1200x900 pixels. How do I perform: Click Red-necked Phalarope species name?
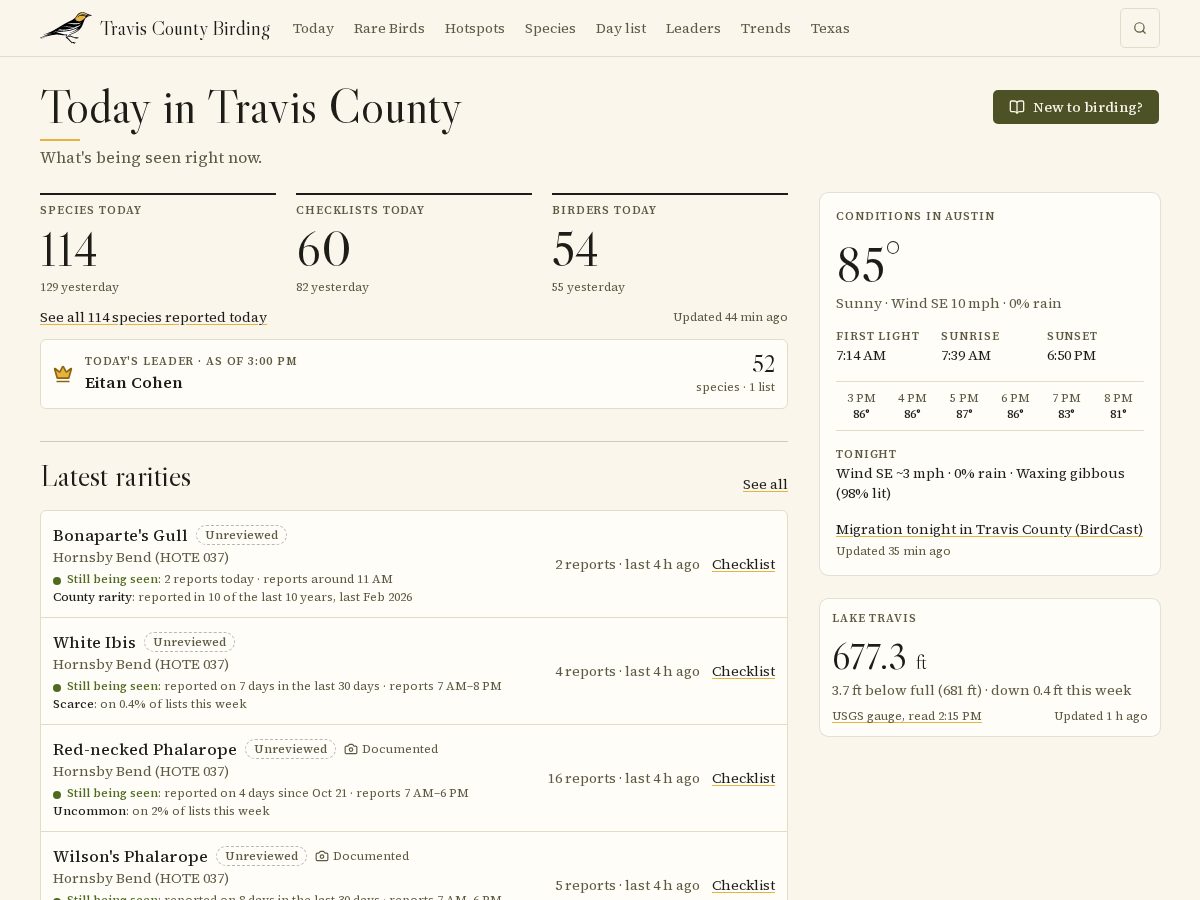tap(145, 749)
